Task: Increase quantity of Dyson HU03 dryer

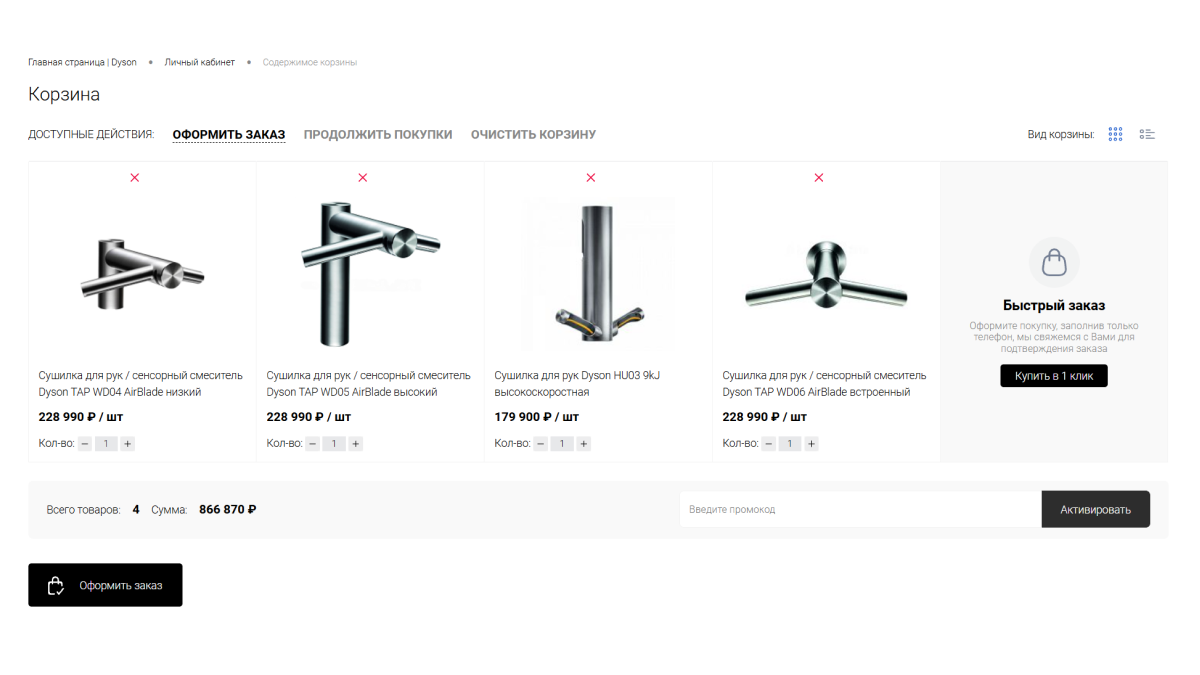Action: 584,444
